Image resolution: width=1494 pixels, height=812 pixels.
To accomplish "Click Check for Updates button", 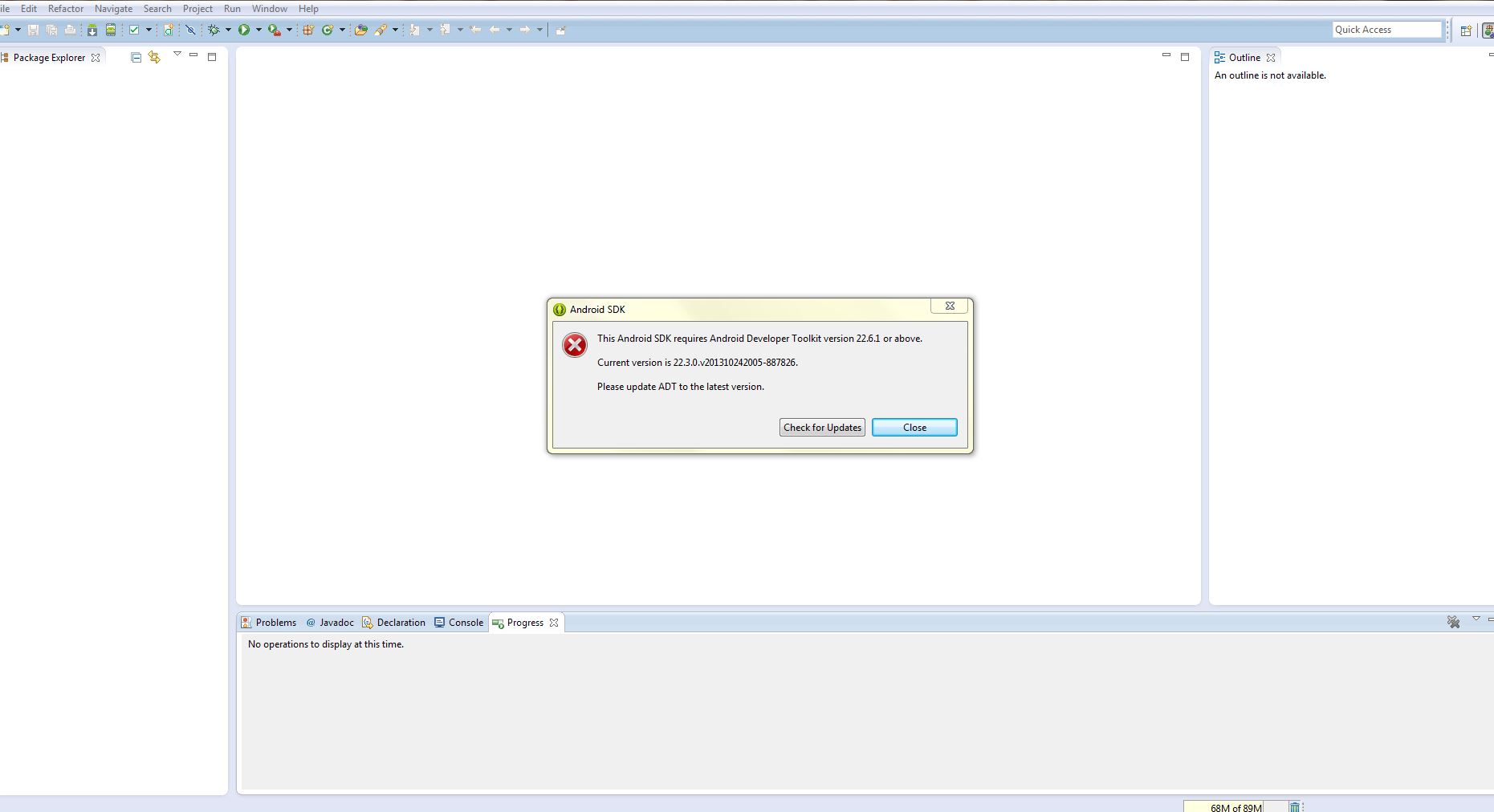I will pos(822,428).
